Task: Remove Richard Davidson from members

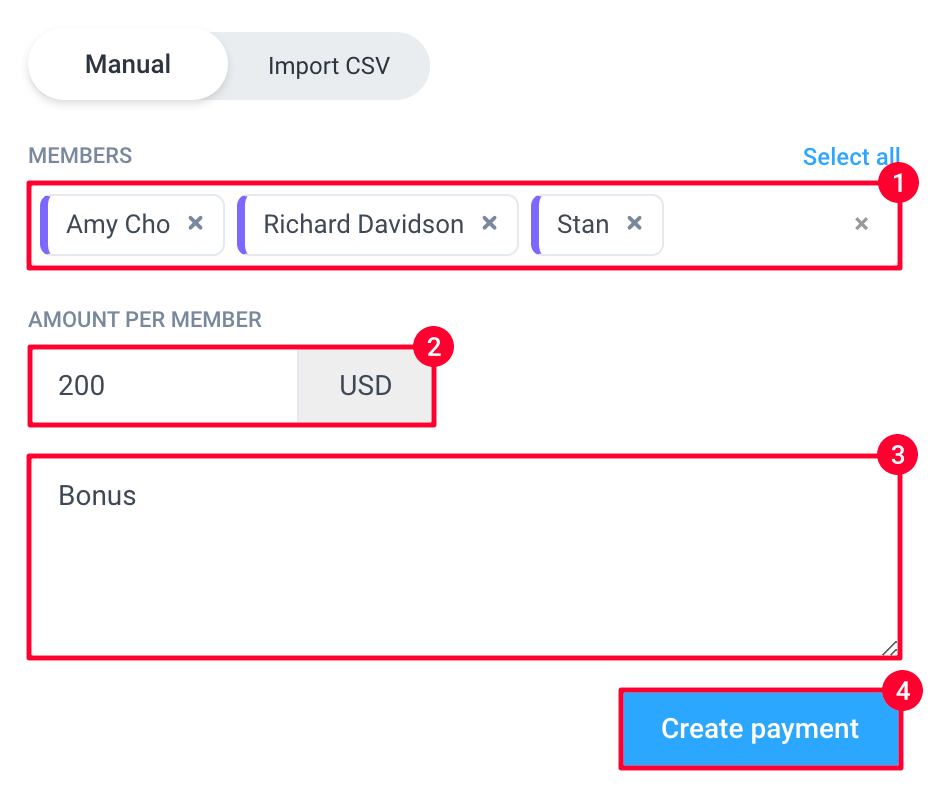Action: 489,224
